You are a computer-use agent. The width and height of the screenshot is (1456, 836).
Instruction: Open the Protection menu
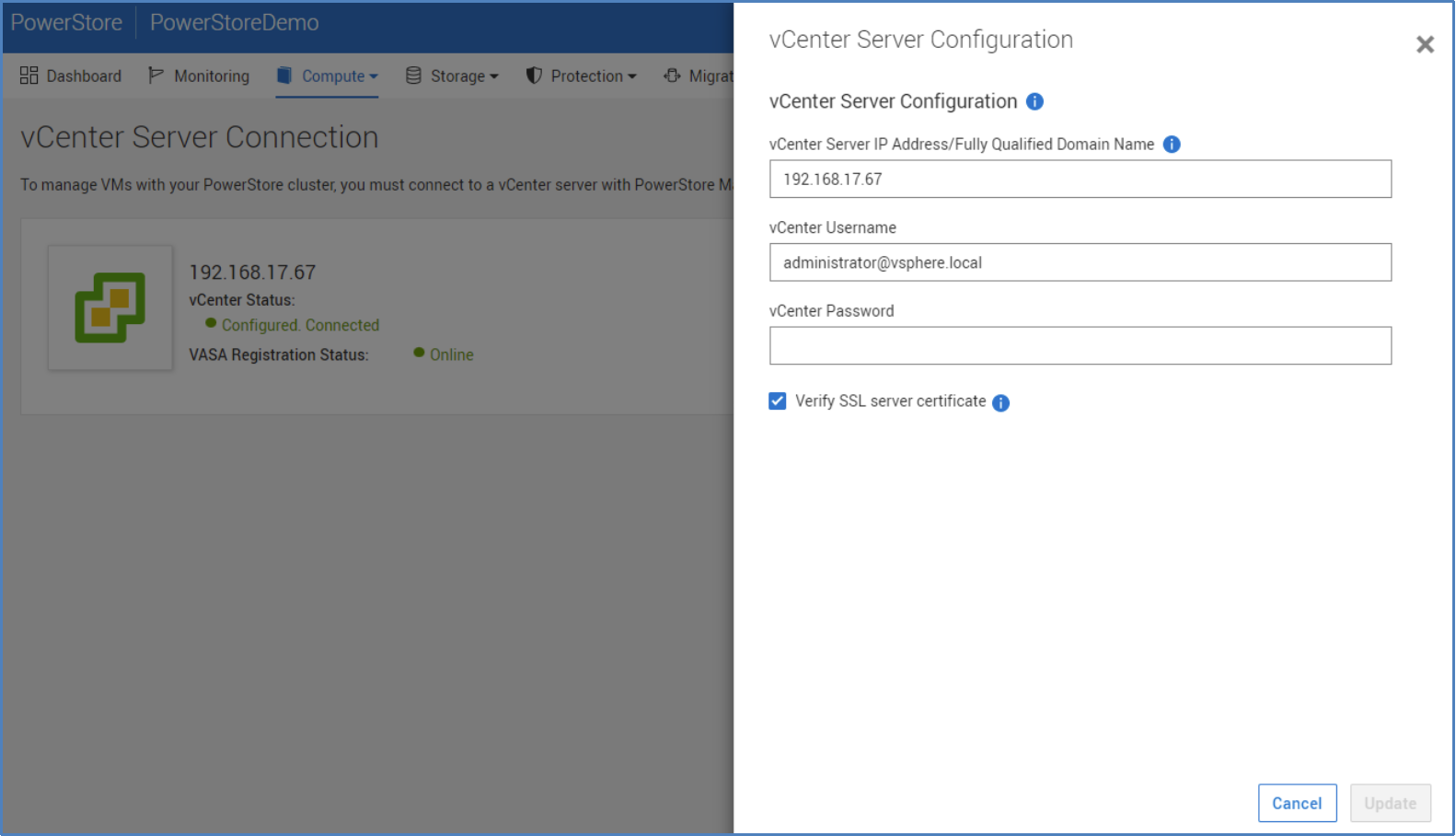click(581, 75)
